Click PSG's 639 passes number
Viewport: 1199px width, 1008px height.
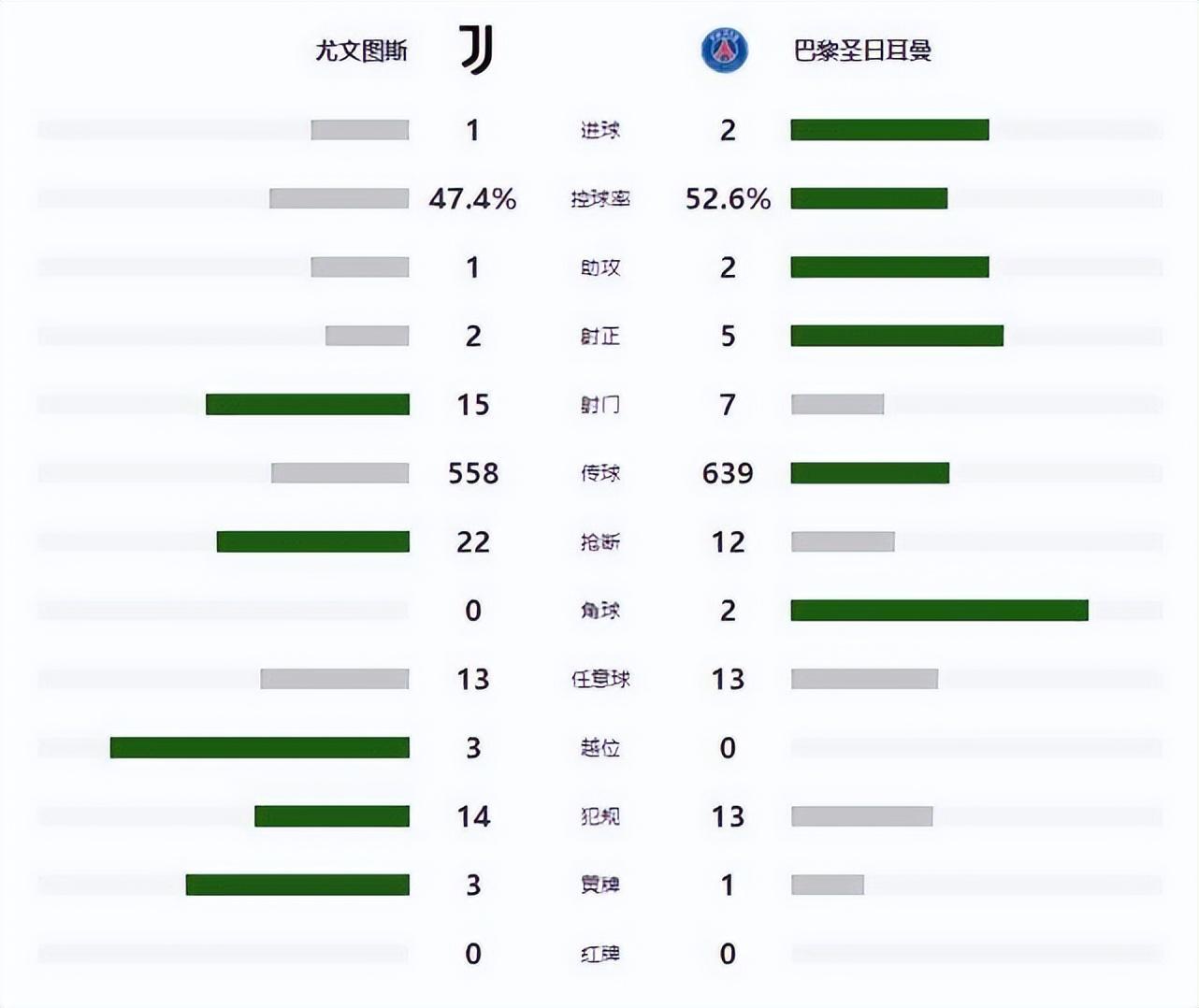pos(728,473)
